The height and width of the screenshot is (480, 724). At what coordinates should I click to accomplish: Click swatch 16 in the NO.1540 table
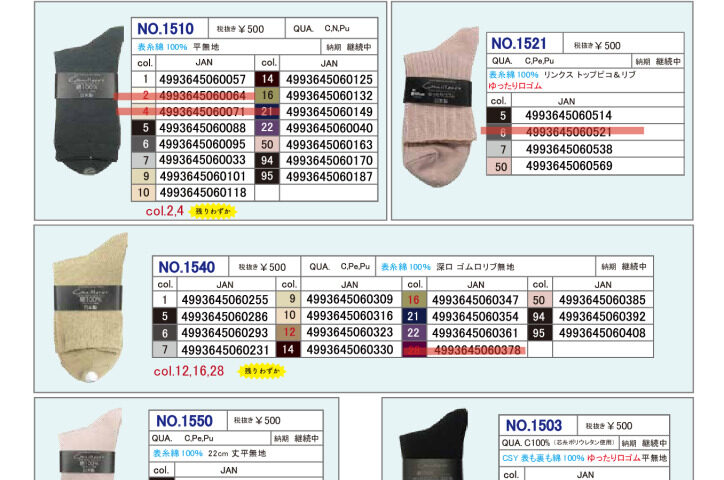(413, 300)
